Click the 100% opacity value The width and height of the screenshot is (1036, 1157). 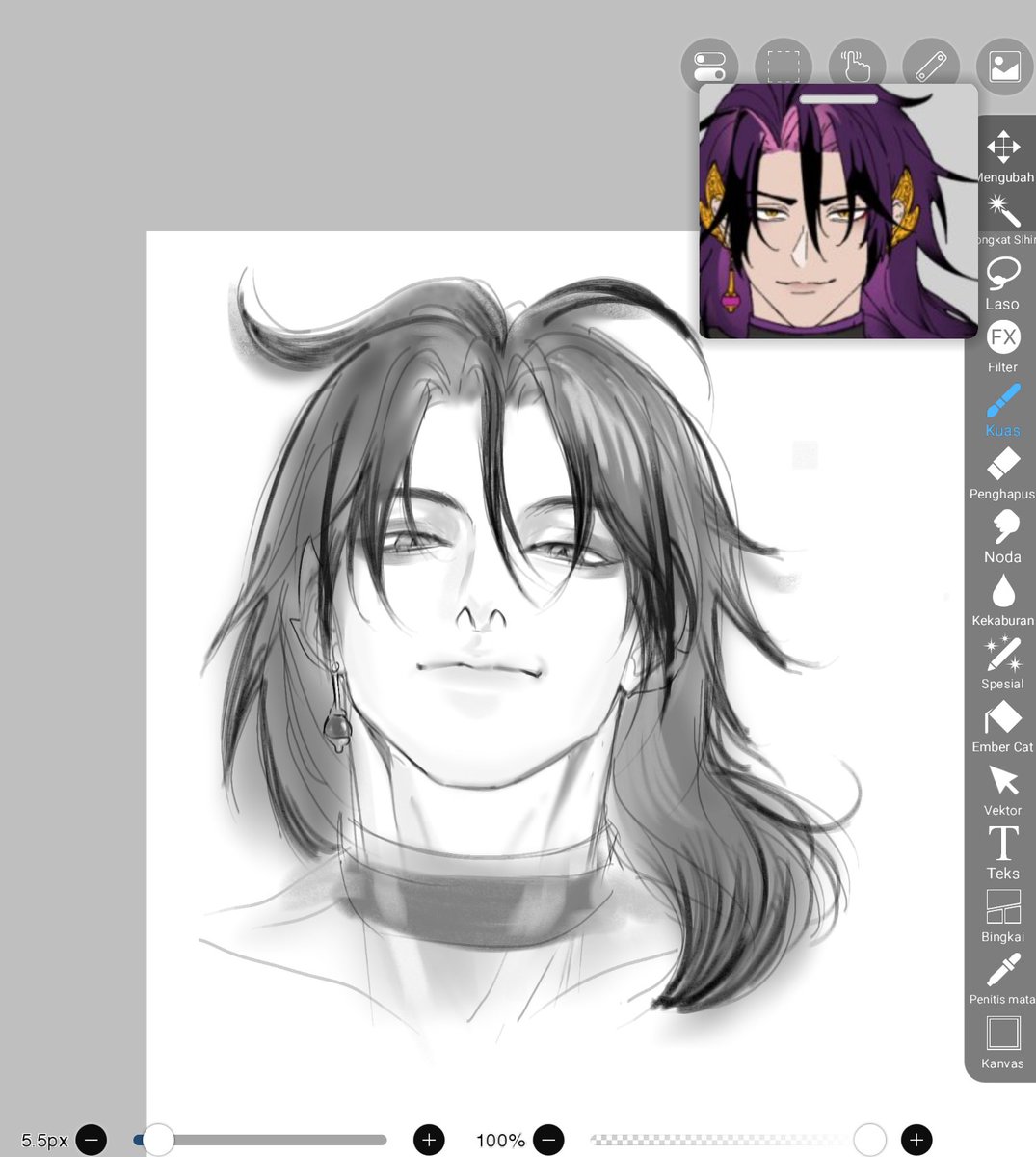[x=500, y=1141]
